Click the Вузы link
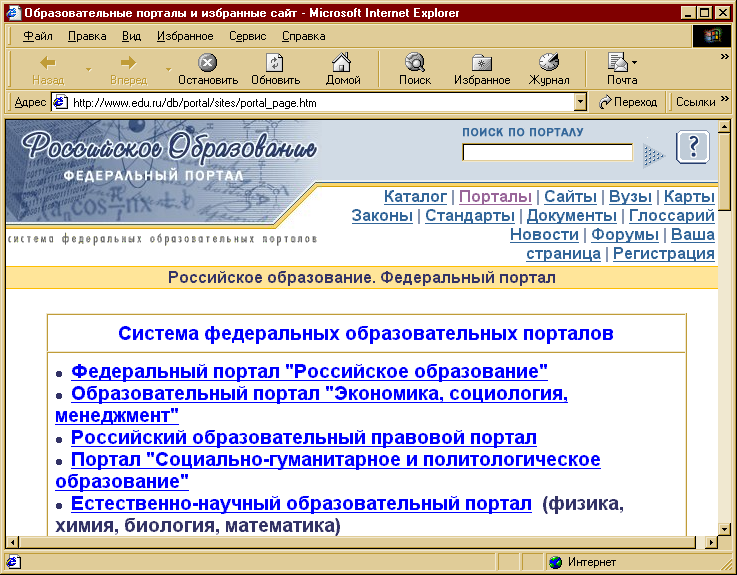The image size is (737, 575). click(x=630, y=196)
